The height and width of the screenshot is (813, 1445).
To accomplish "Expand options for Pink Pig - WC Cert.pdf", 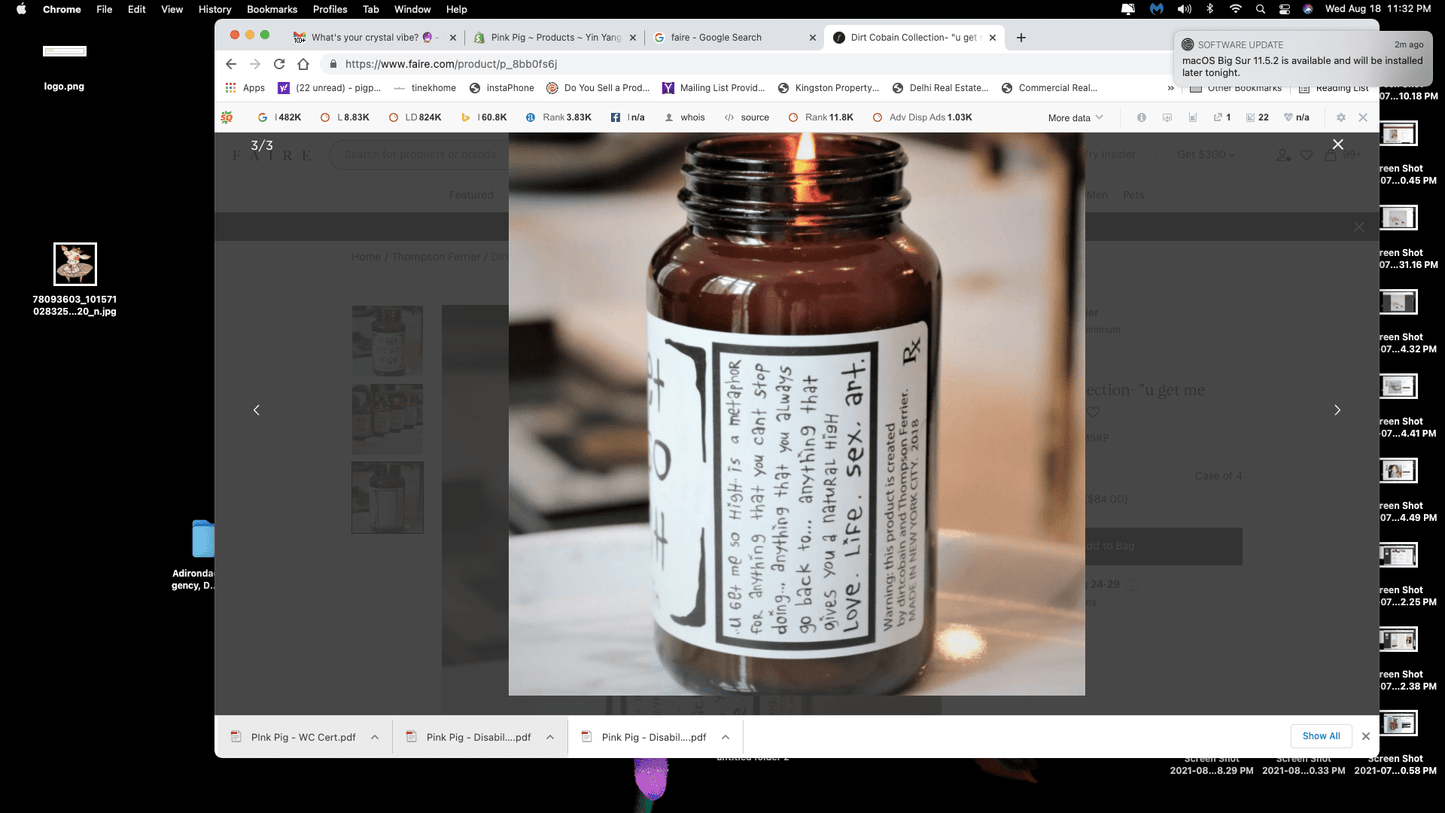I will 375,737.
